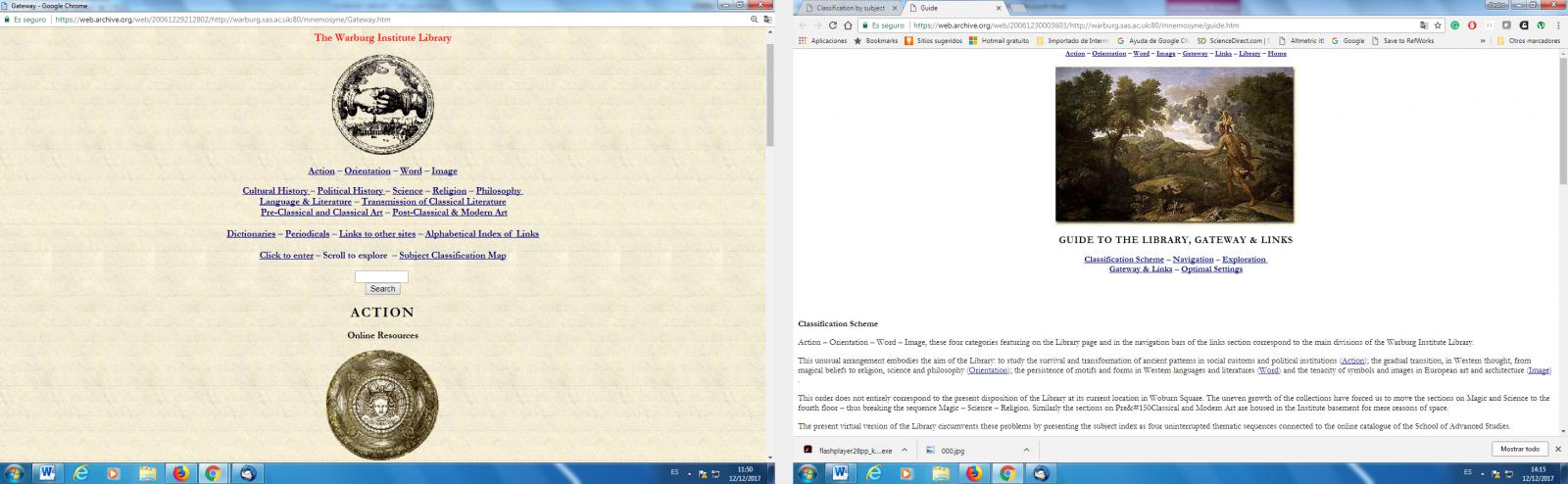Close the Classification by subject tab

[894, 8]
